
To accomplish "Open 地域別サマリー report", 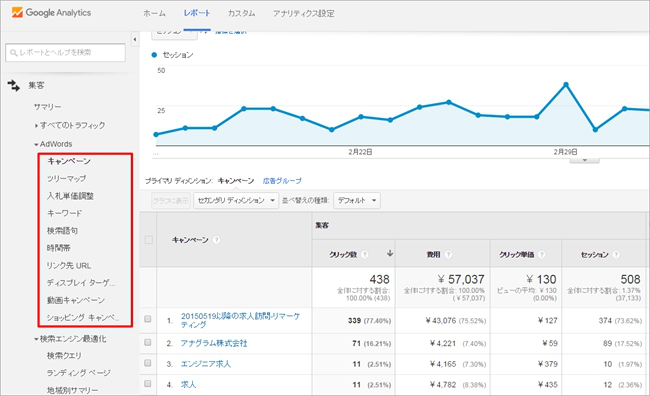I will 73,390.
